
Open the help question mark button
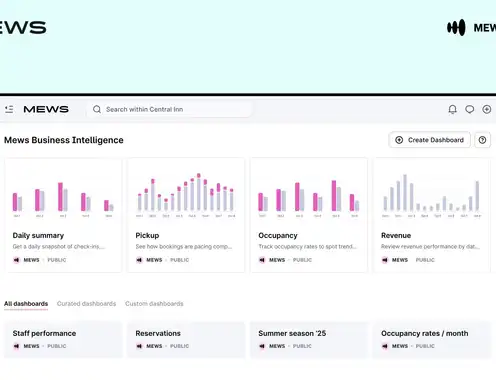pos(482,140)
